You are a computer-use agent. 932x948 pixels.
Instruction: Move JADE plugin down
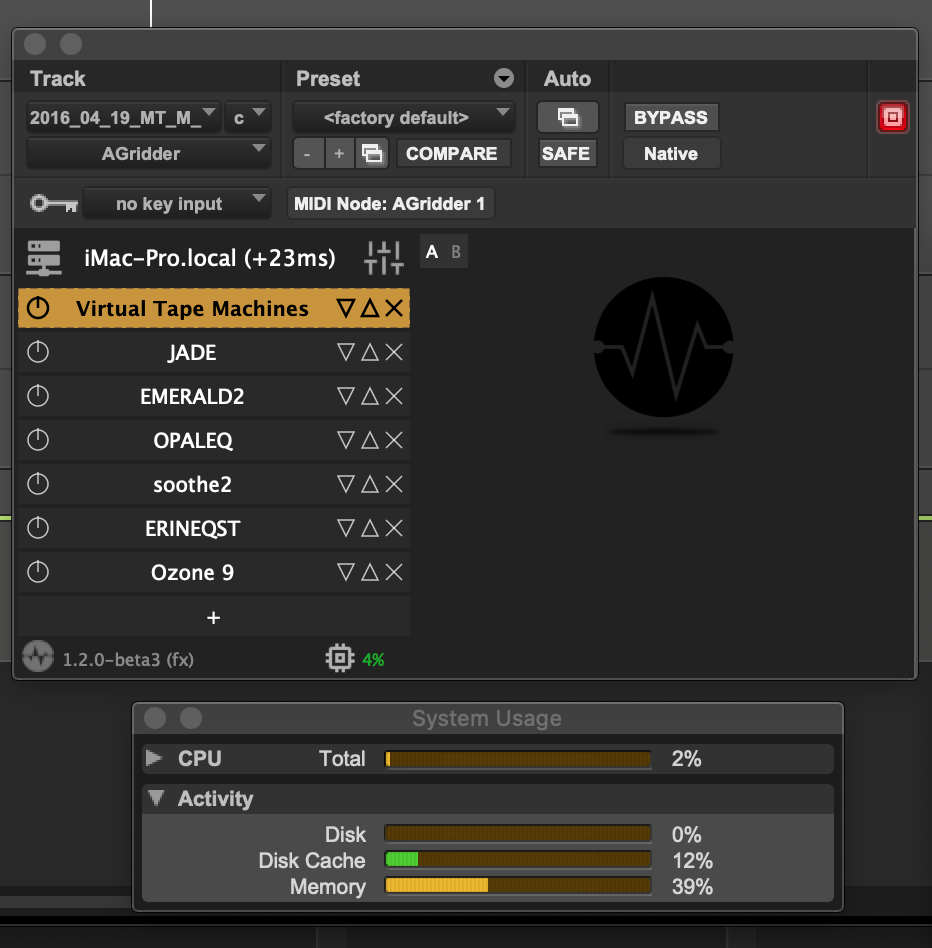[346, 352]
